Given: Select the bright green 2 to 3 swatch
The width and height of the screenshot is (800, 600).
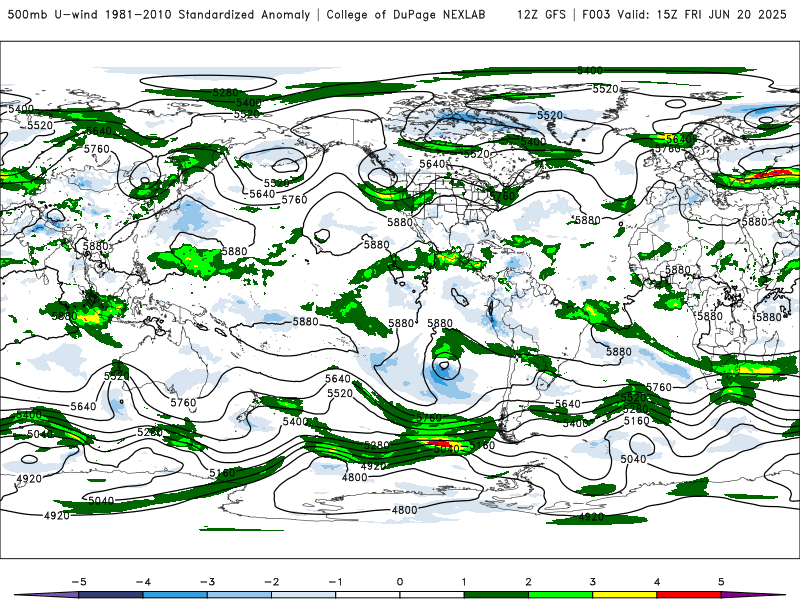Looking at the screenshot, I should (x=561, y=595).
